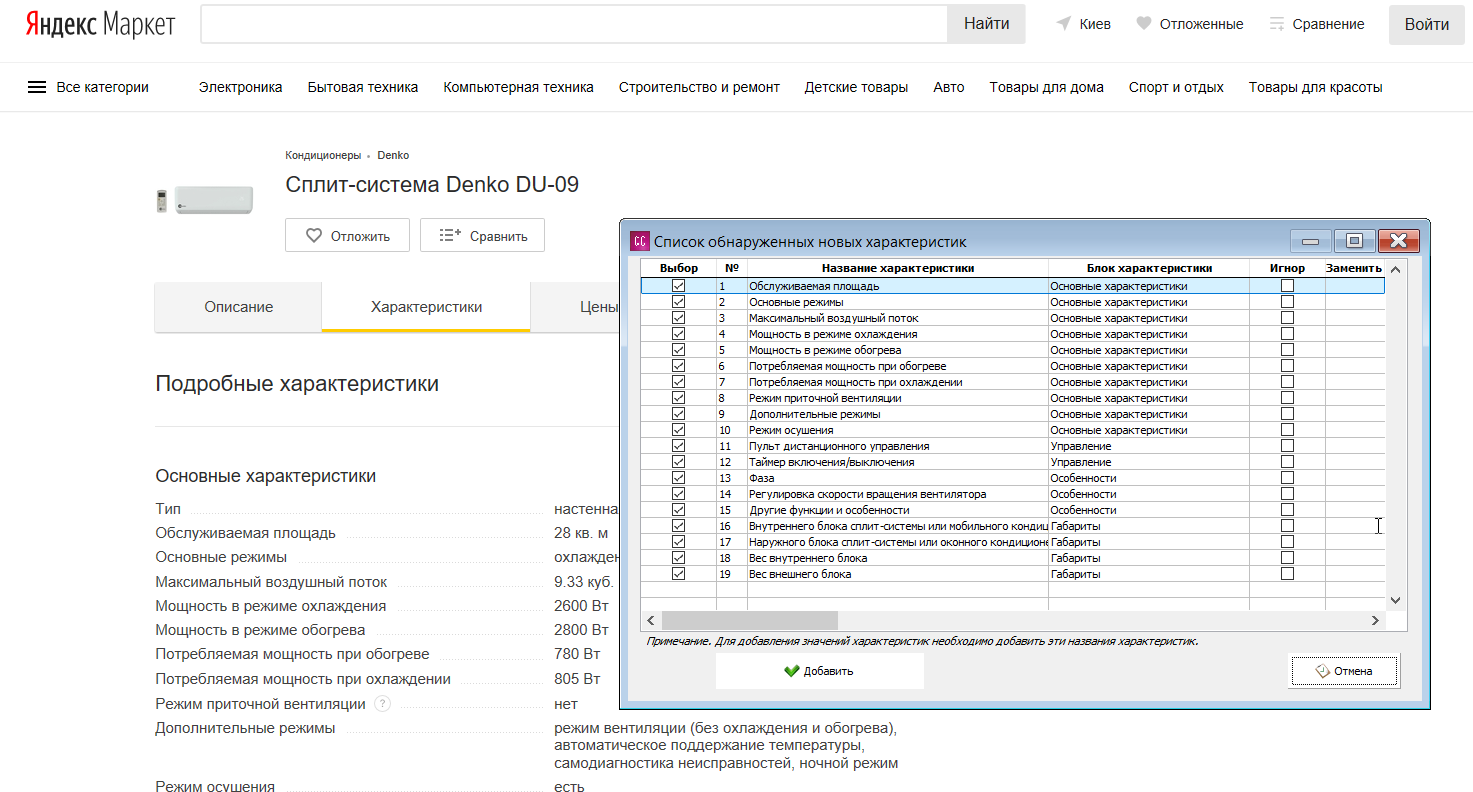Click the Игнор column header
This screenshot has height=792, width=1473.
(x=1287, y=268)
